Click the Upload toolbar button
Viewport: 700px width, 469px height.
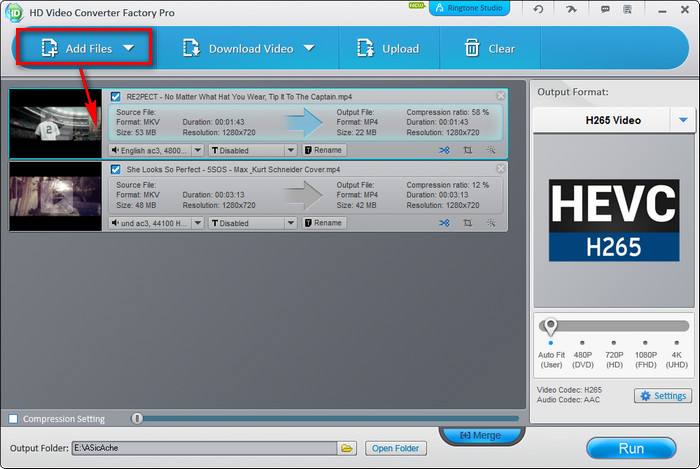pos(388,48)
